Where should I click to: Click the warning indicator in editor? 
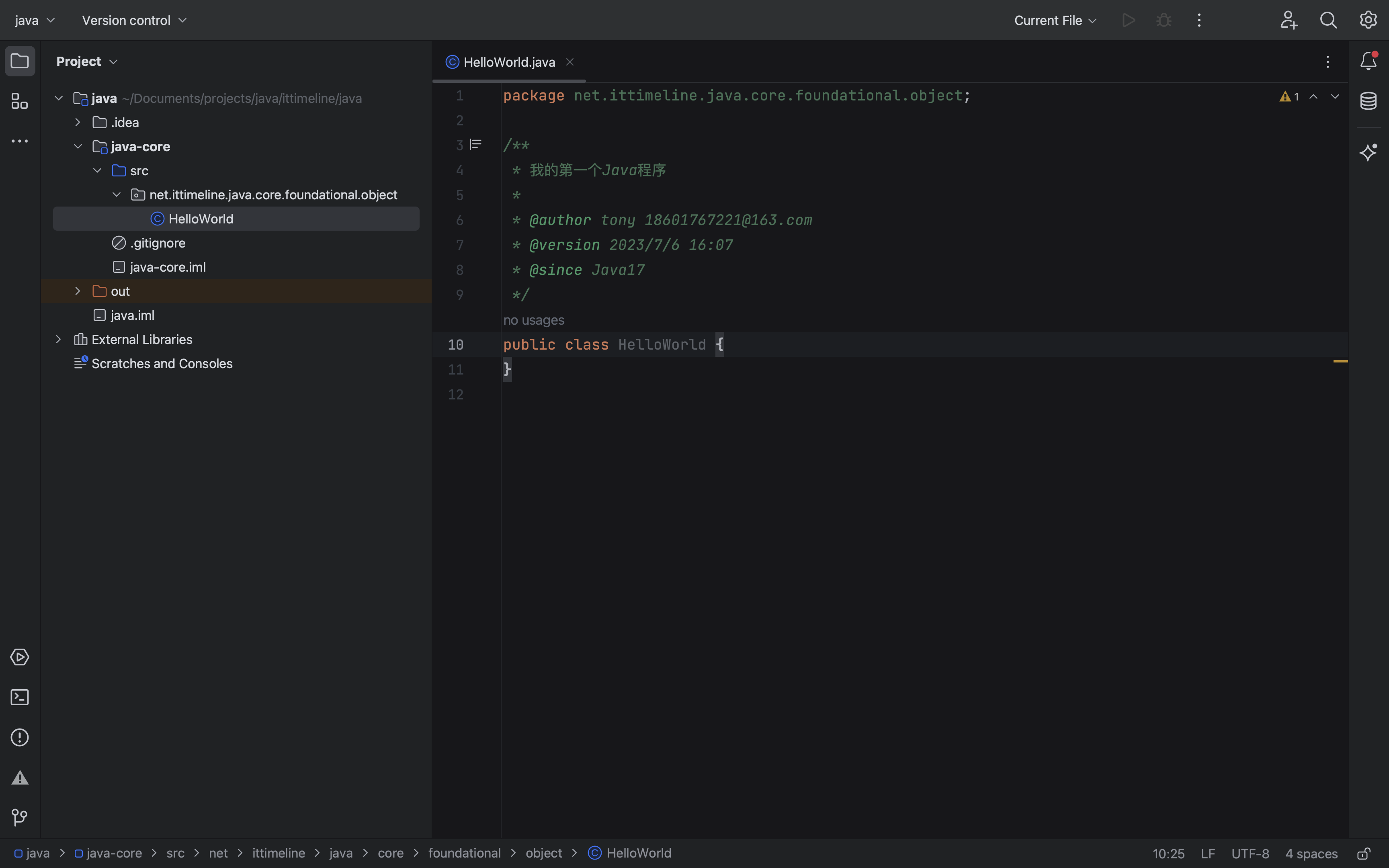coord(1289,97)
